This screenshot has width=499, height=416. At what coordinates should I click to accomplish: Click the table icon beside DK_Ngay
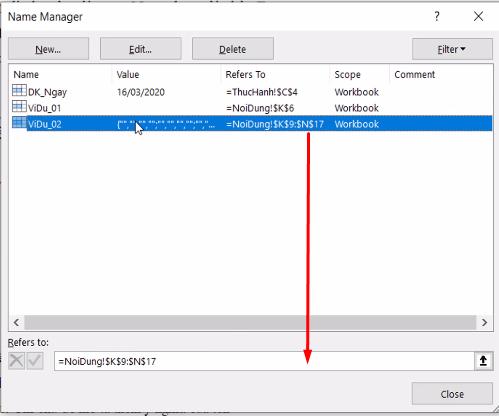[19, 90]
